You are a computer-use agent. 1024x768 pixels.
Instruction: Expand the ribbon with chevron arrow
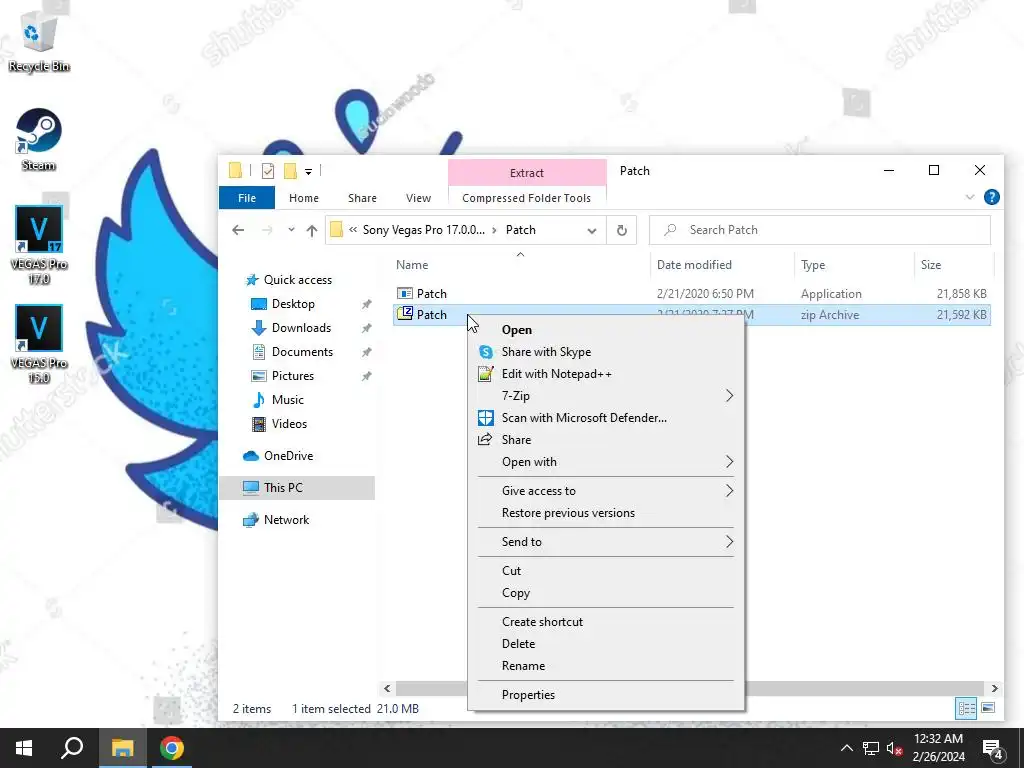click(970, 197)
